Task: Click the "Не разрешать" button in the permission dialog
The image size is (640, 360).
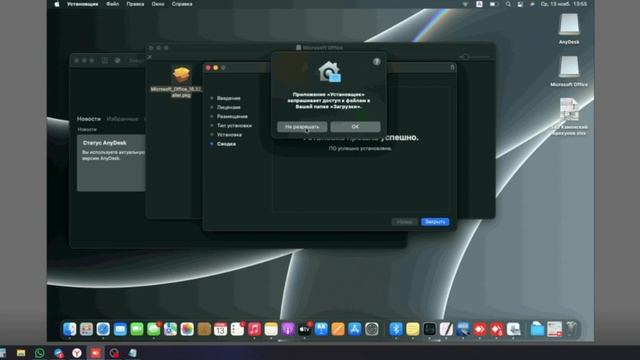Action: 302,127
